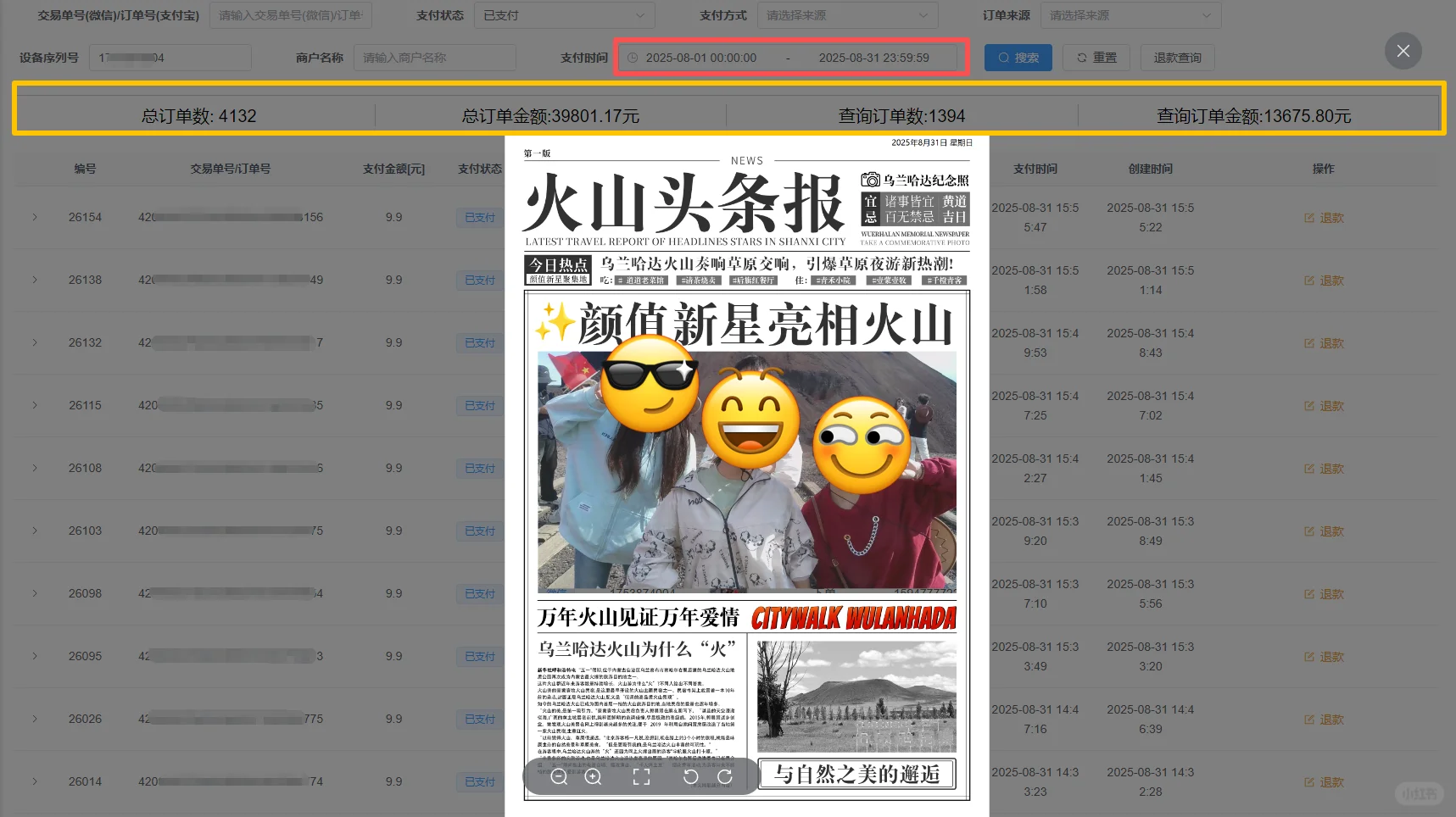Rotate the newspaper image clockwise
This screenshot has height=817, width=1456.
[x=726, y=776]
